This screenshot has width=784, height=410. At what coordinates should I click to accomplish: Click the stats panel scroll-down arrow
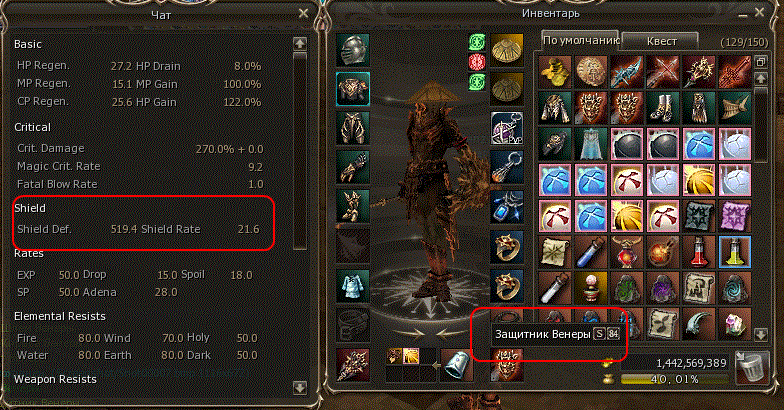click(300, 388)
